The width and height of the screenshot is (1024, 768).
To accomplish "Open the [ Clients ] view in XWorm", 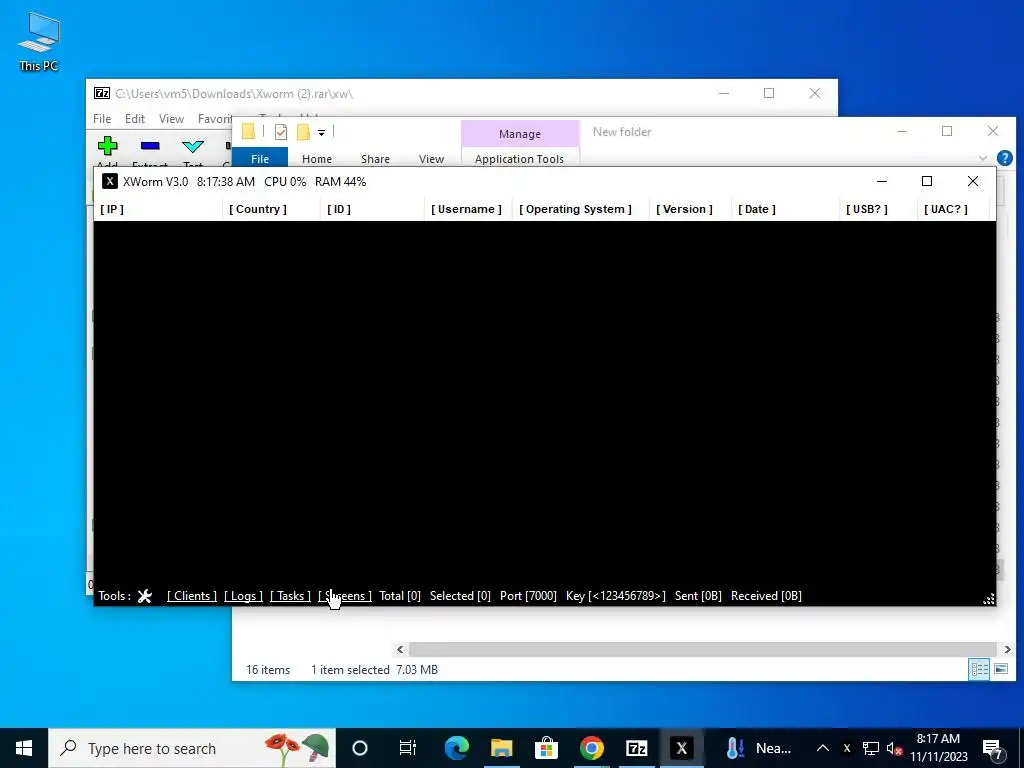I will tap(192, 596).
